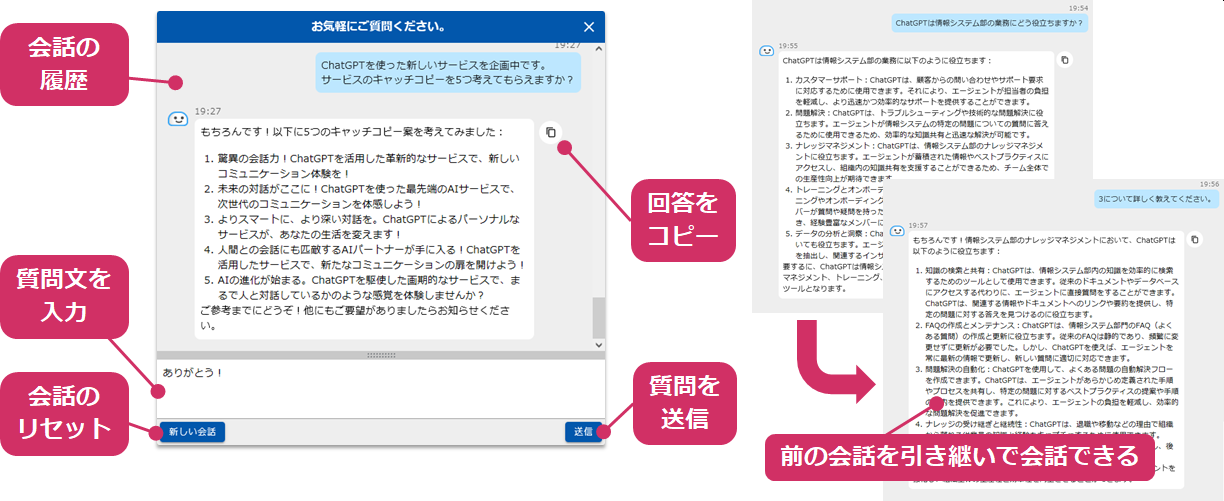Close the お気軽にご質問ください chat window

(589, 27)
